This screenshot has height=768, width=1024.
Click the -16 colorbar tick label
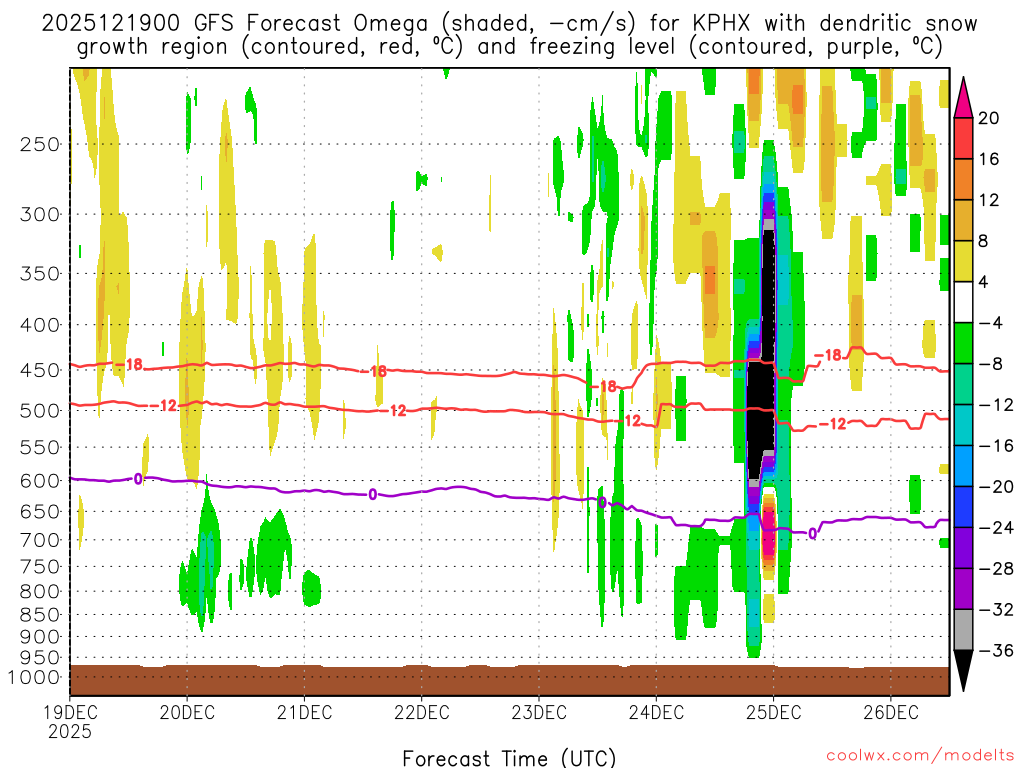(x=996, y=445)
